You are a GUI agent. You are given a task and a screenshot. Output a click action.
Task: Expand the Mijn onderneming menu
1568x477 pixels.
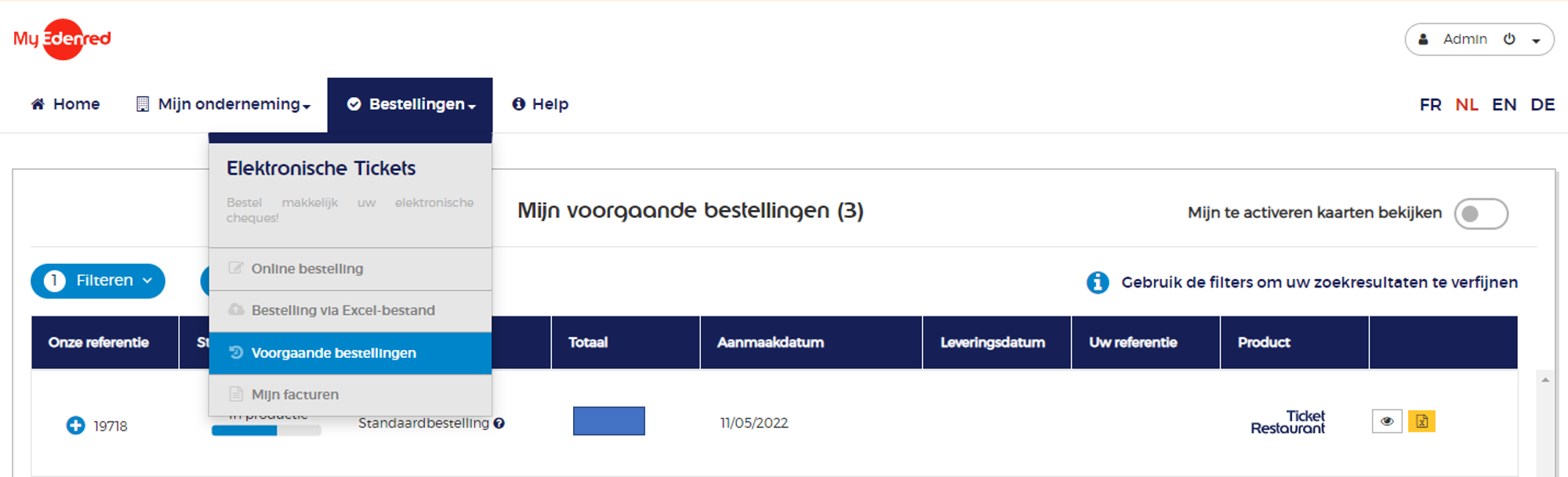223,104
